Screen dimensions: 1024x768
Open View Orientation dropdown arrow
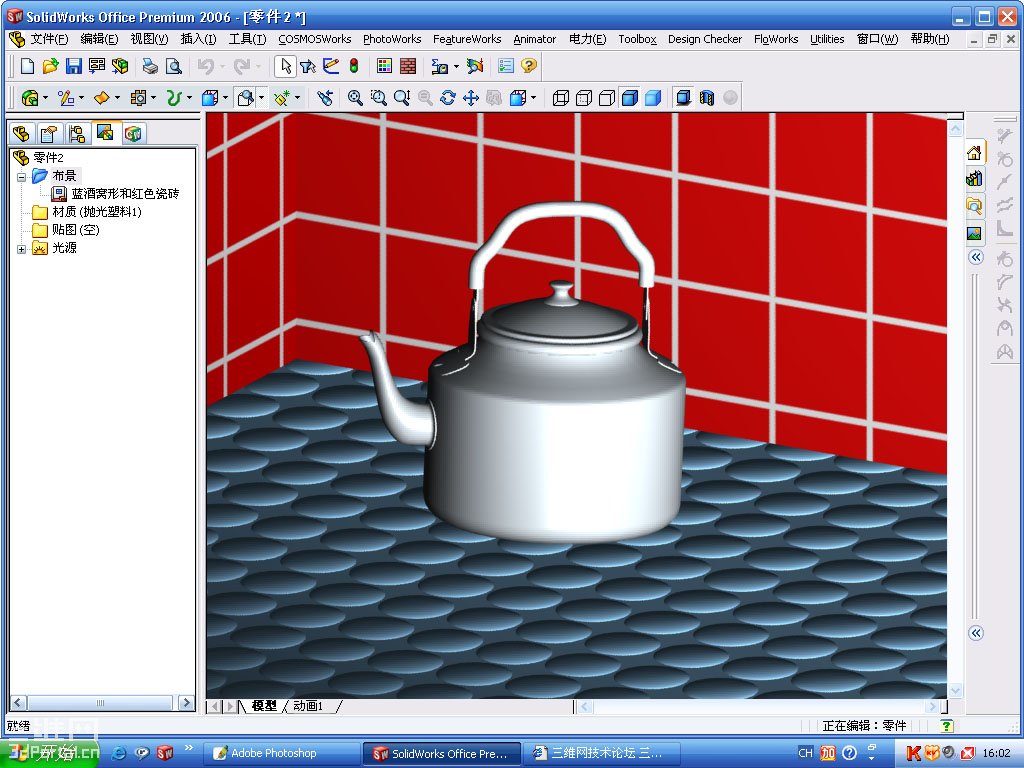pos(534,98)
